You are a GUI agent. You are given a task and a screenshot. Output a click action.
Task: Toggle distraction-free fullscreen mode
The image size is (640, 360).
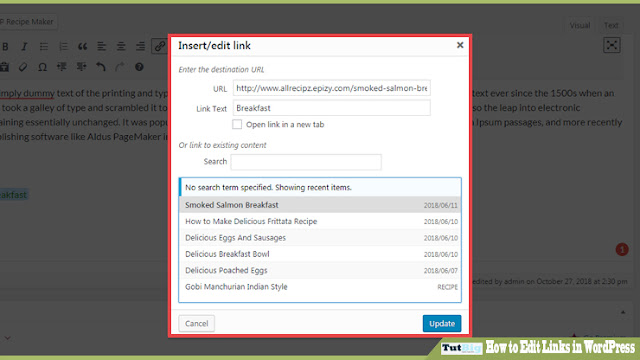[611, 45]
